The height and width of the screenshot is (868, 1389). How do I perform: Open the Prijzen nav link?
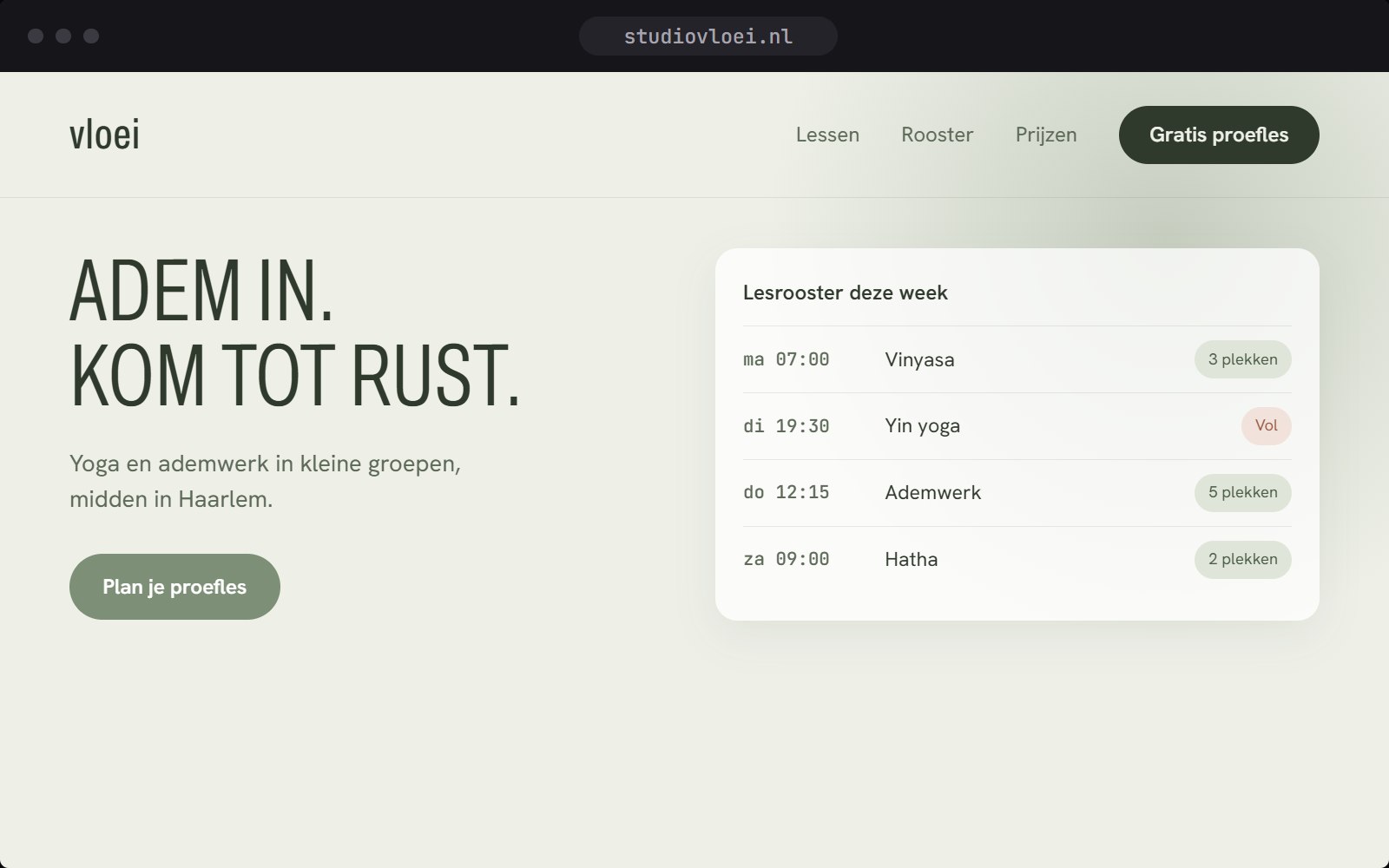click(x=1046, y=135)
